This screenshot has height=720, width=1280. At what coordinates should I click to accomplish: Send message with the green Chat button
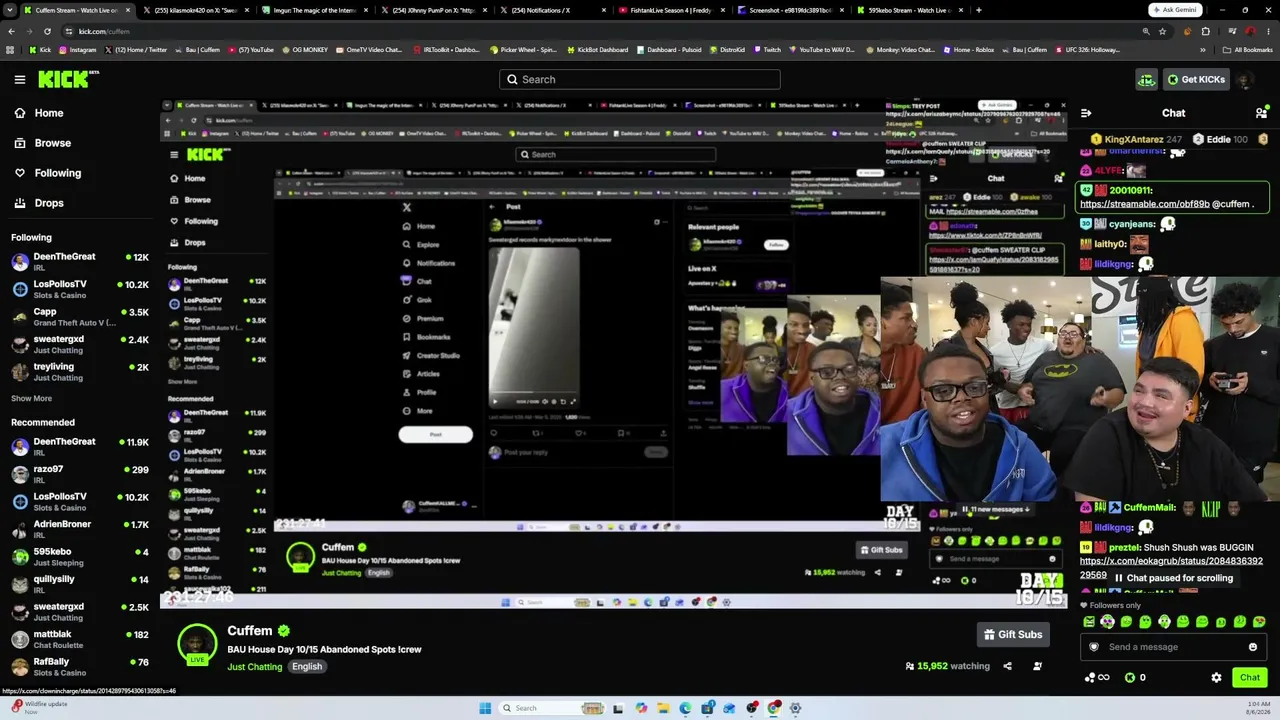[x=1250, y=678]
